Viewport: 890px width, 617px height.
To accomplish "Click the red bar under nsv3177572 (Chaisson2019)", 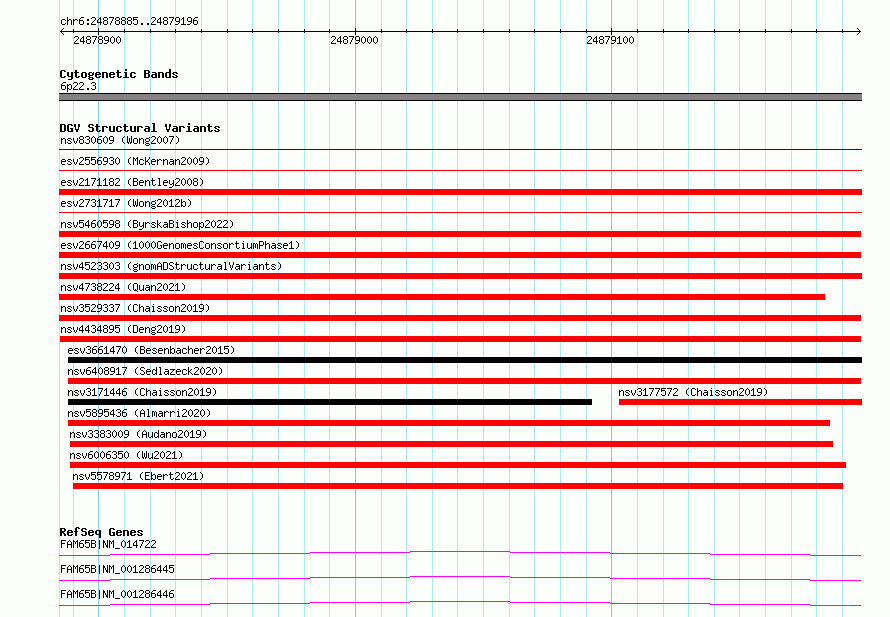I will [740, 402].
